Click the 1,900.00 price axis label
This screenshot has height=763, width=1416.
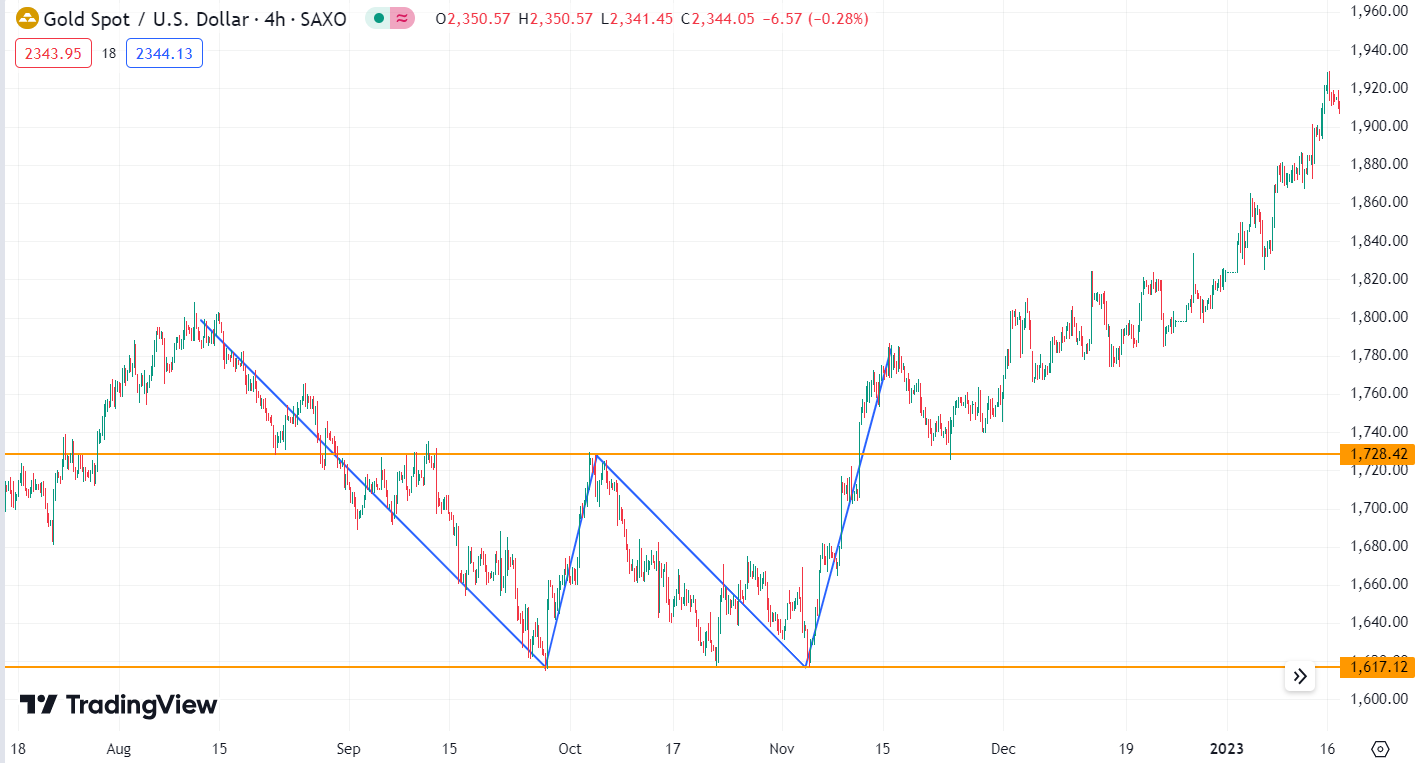point(1378,126)
